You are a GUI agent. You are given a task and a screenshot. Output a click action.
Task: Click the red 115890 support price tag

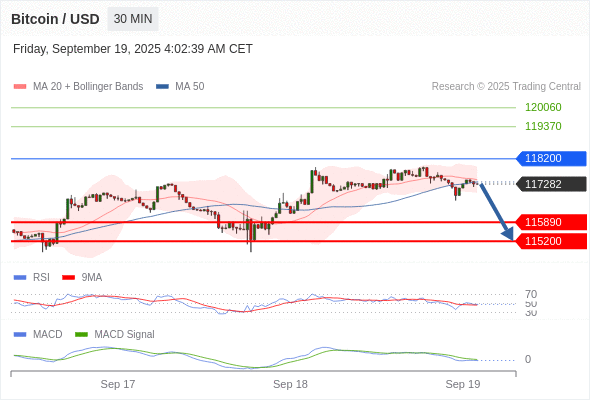551,222
